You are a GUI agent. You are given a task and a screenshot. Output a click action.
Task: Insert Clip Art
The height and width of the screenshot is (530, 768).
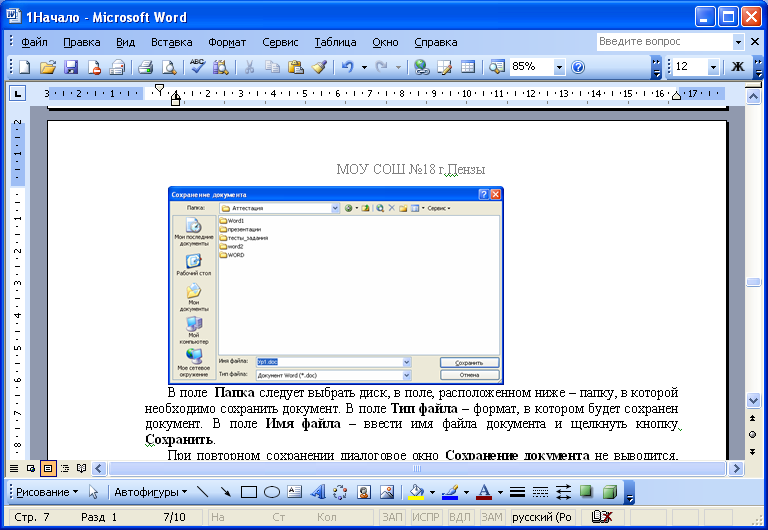click(363, 492)
